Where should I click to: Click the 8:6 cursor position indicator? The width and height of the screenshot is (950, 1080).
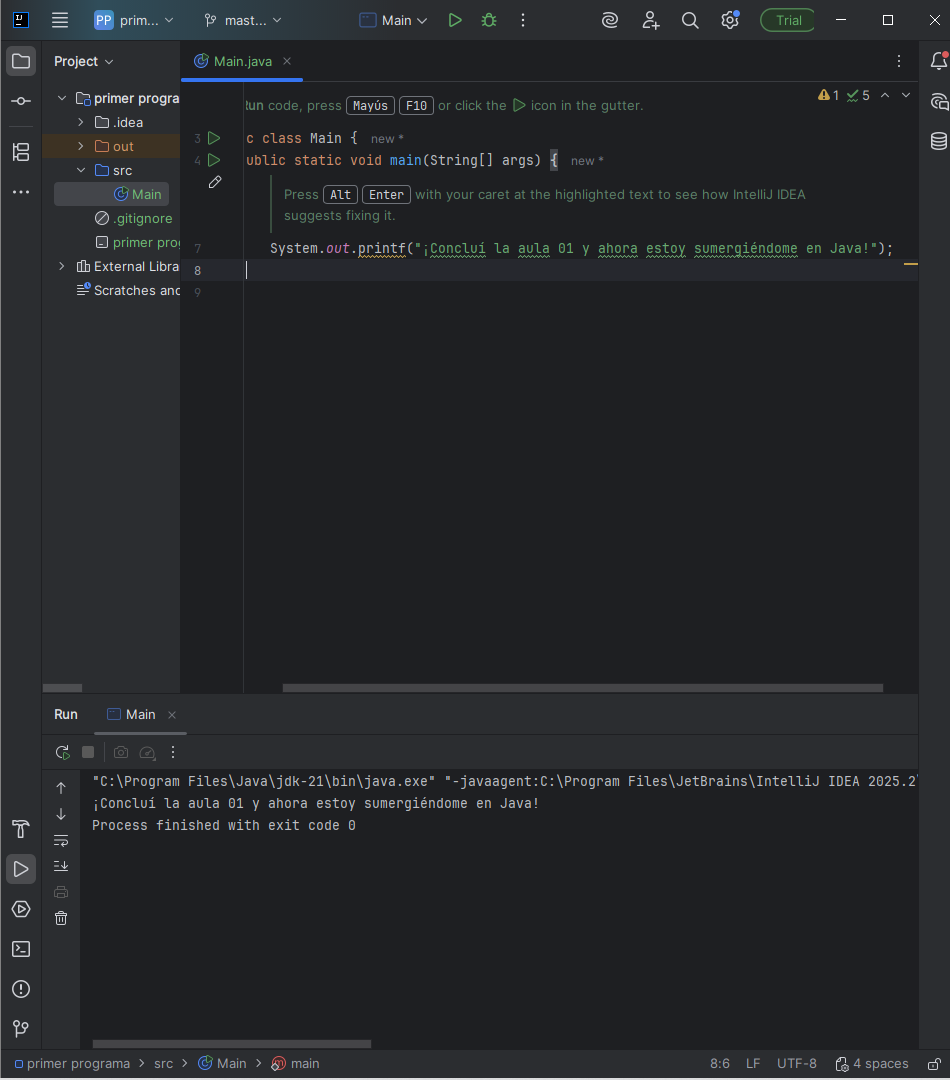[720, 1064]
